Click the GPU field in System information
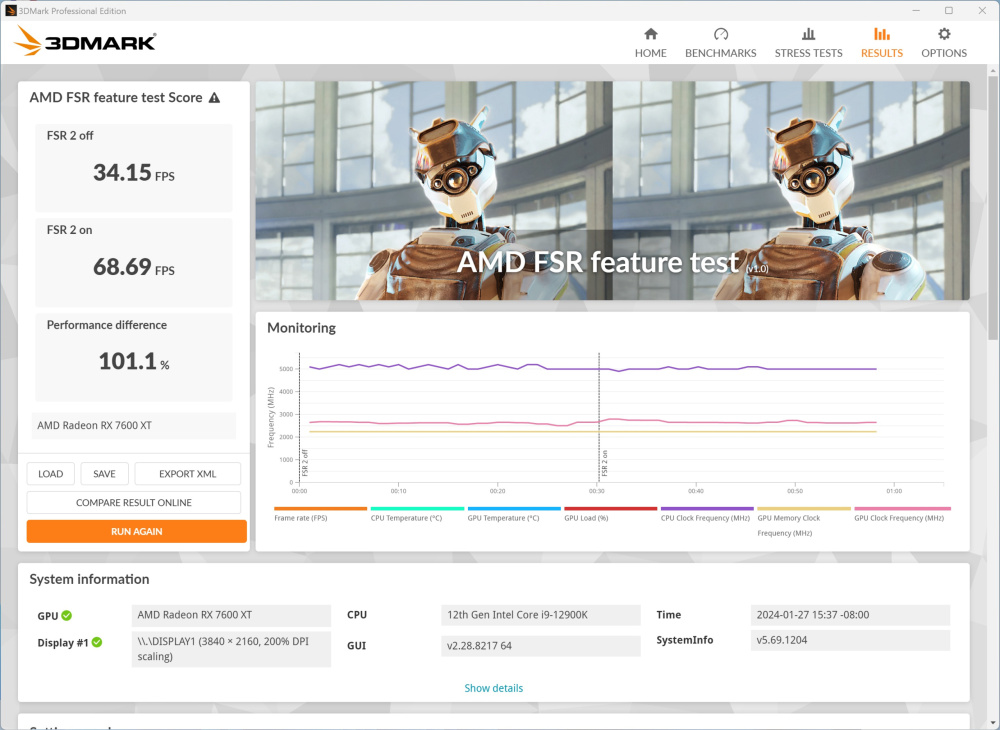 point(231,615)
